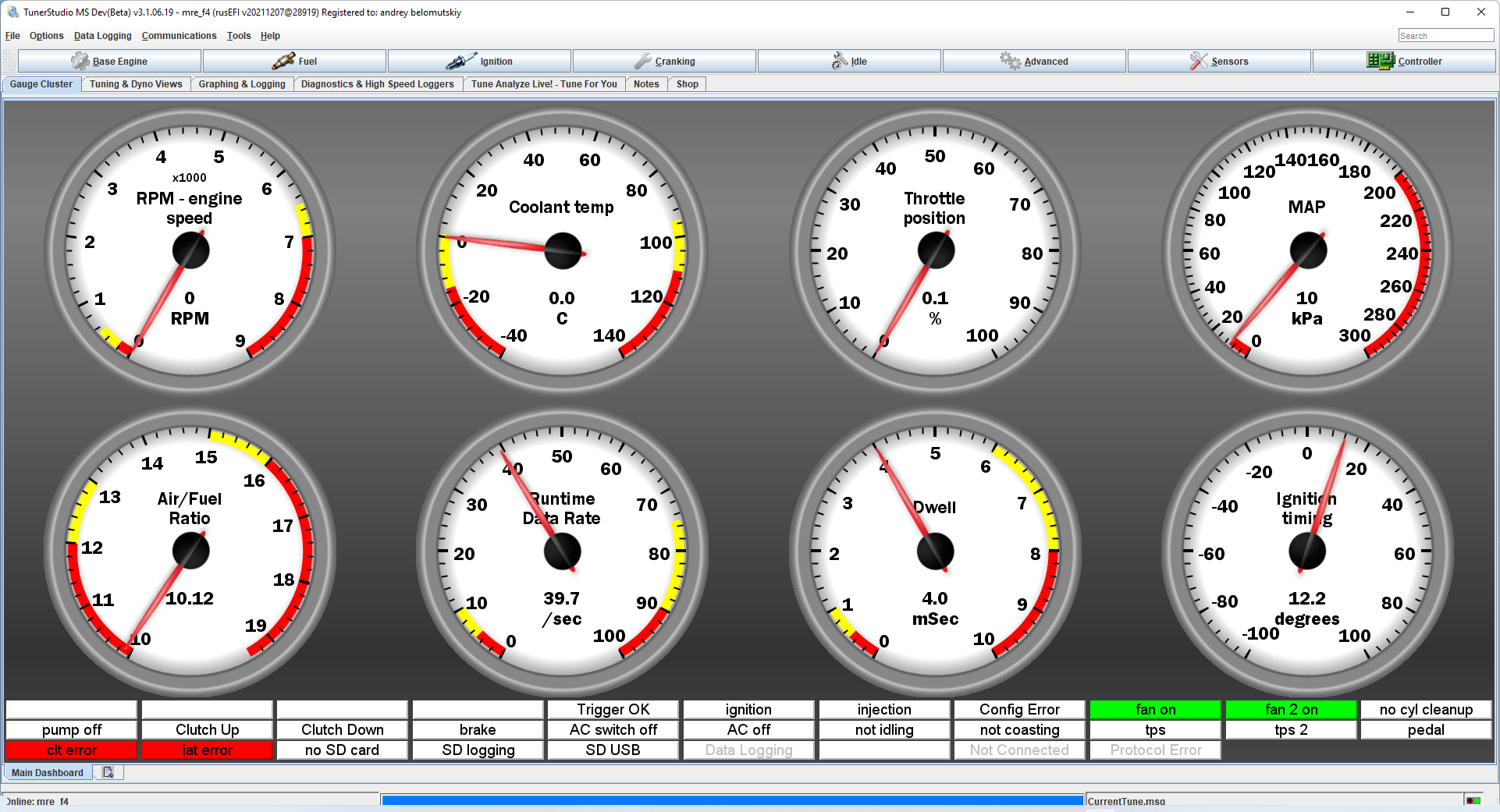1500x812 pixels.
Task: Click the green fan on indicator
Action: [1156, 709]
